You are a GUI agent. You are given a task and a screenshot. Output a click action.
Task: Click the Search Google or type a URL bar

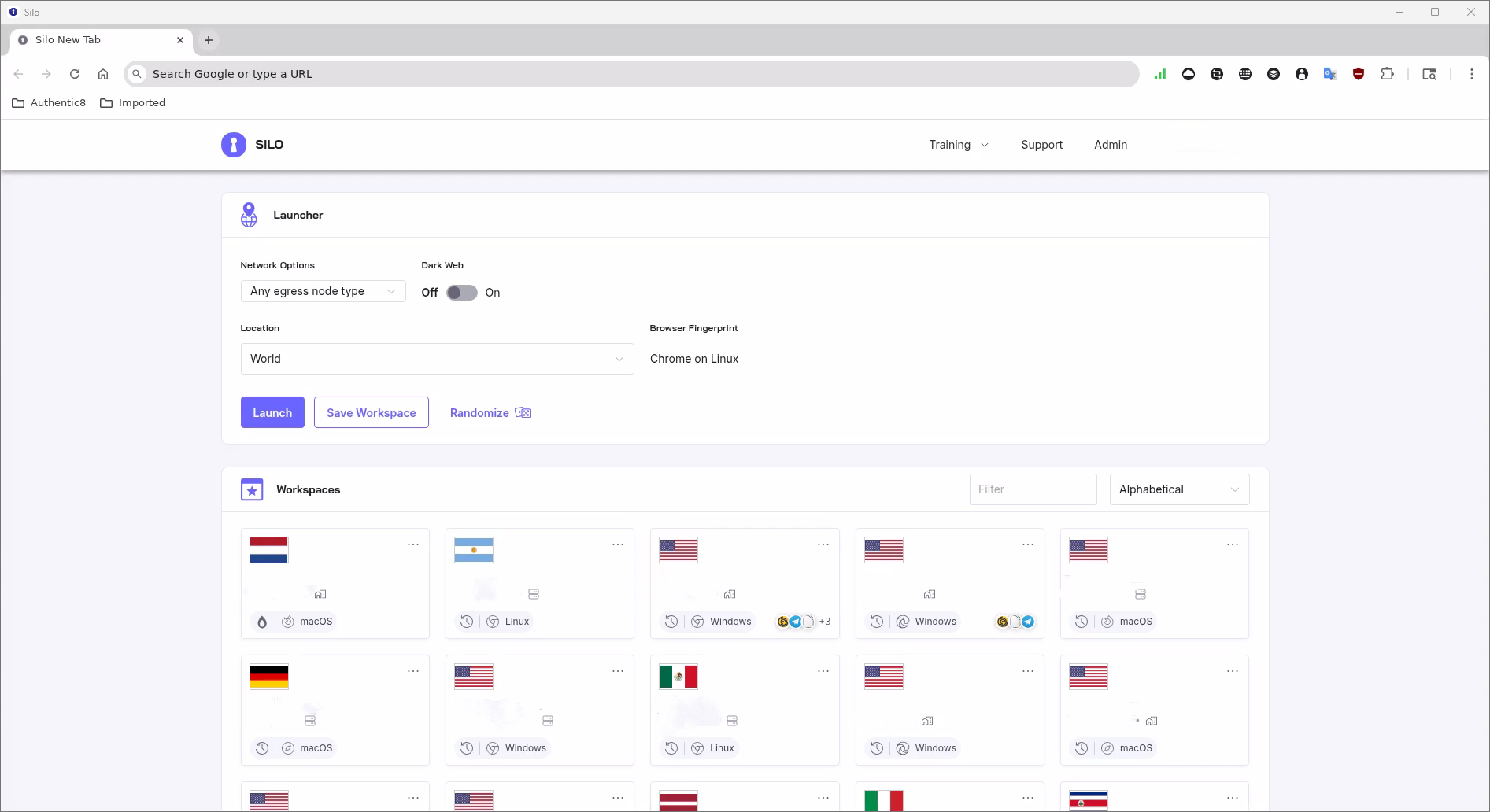tap(631, 74)
